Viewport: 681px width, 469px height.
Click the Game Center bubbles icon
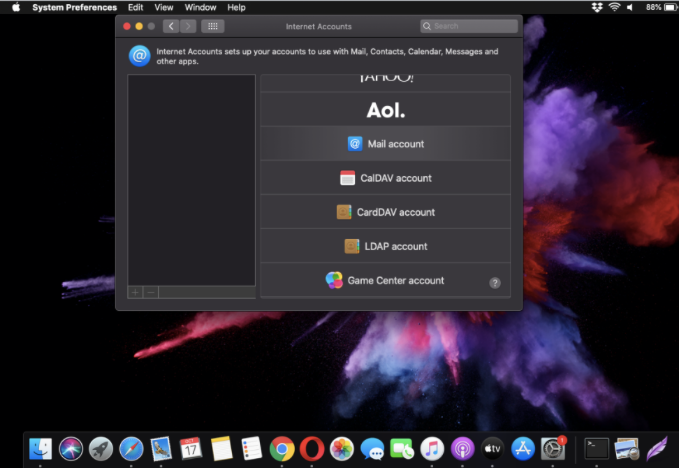coord(334,281)
